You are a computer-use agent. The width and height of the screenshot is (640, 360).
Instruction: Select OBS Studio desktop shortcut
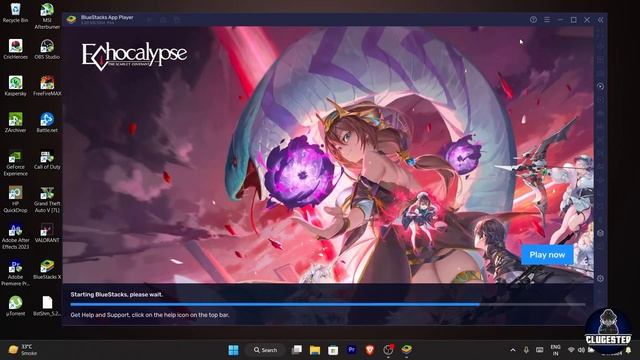47,49
